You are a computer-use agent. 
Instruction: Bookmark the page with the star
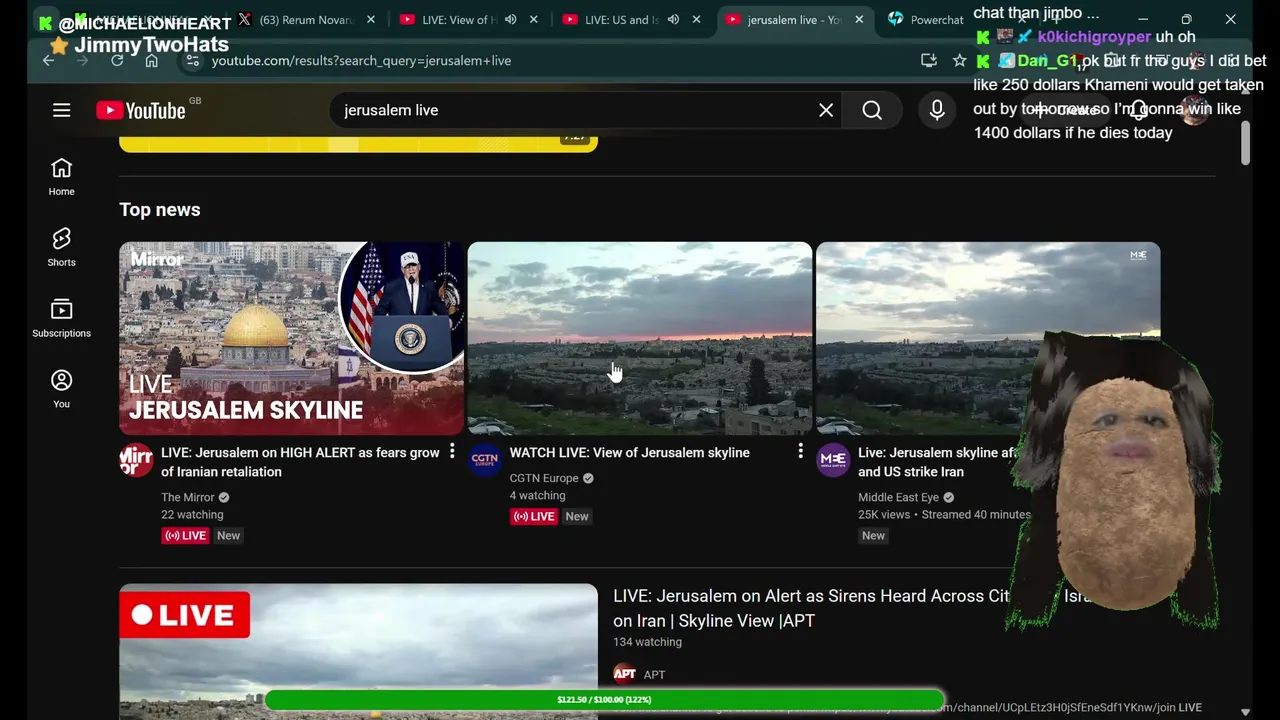tap(960, 60)
